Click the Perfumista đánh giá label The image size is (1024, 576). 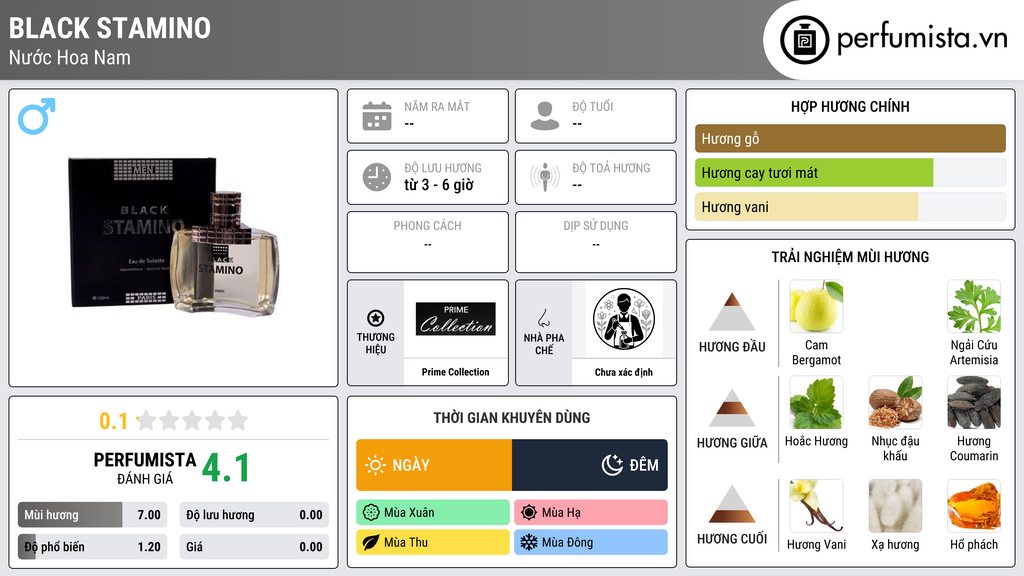point(145,468)
